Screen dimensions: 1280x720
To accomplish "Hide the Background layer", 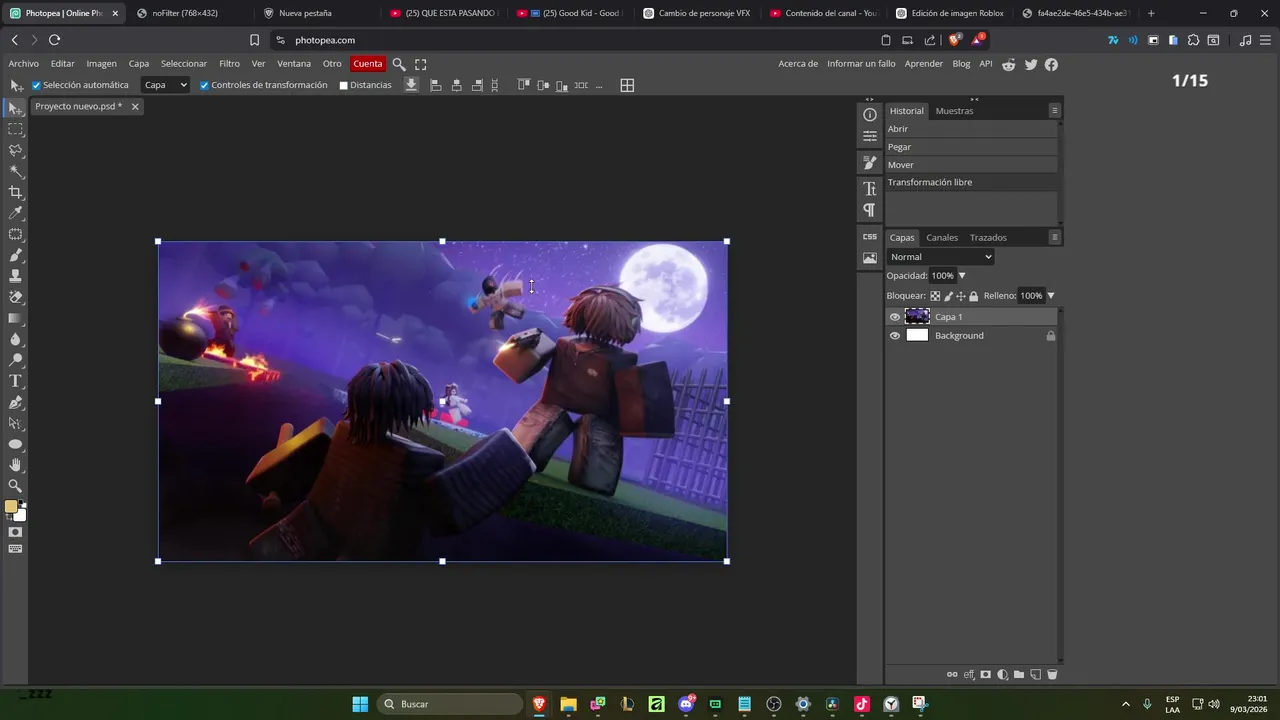I will tap(895, 336).
